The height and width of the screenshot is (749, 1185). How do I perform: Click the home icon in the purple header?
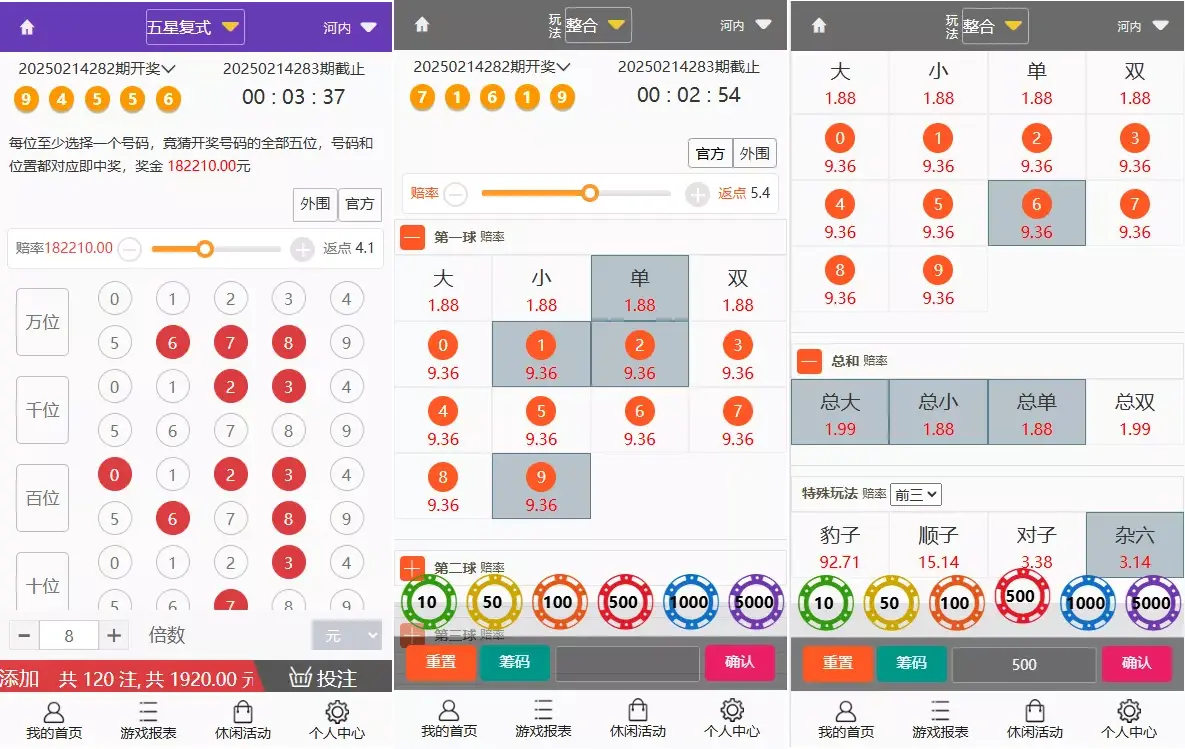[x=27, y=28]
